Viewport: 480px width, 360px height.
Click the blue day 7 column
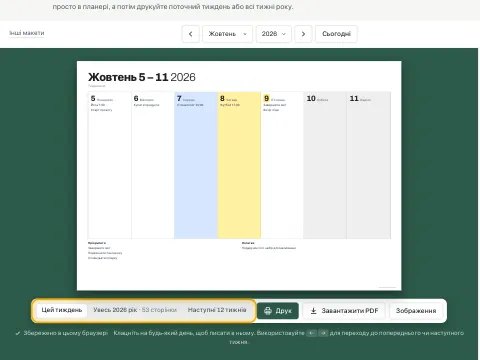point(196,165)
